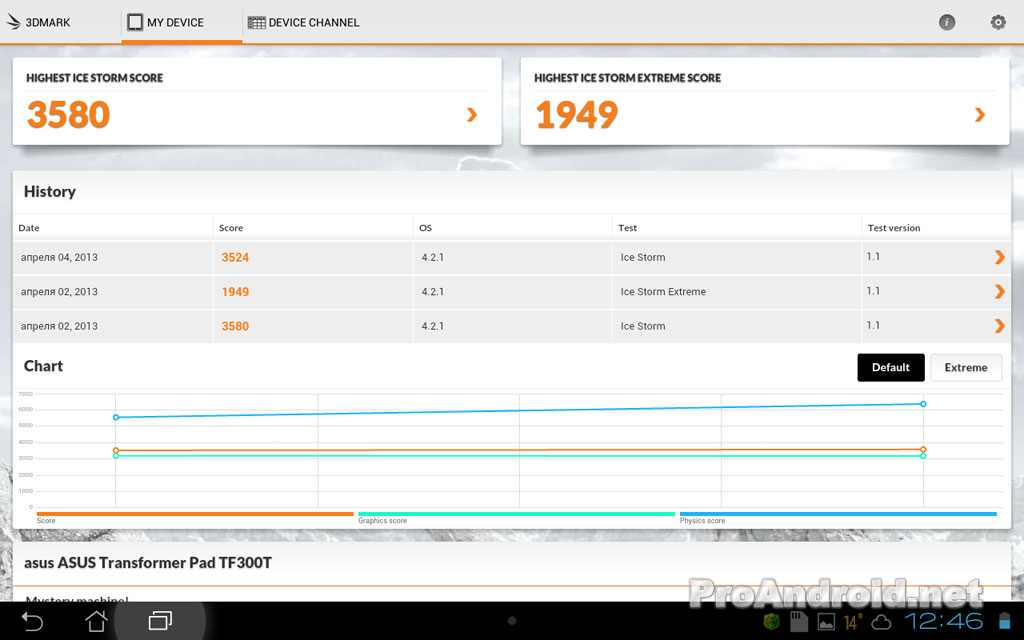Expand the Highest Ice Storm Score arrow
This screenshot has height=640, width=1024.
[472, 115]
